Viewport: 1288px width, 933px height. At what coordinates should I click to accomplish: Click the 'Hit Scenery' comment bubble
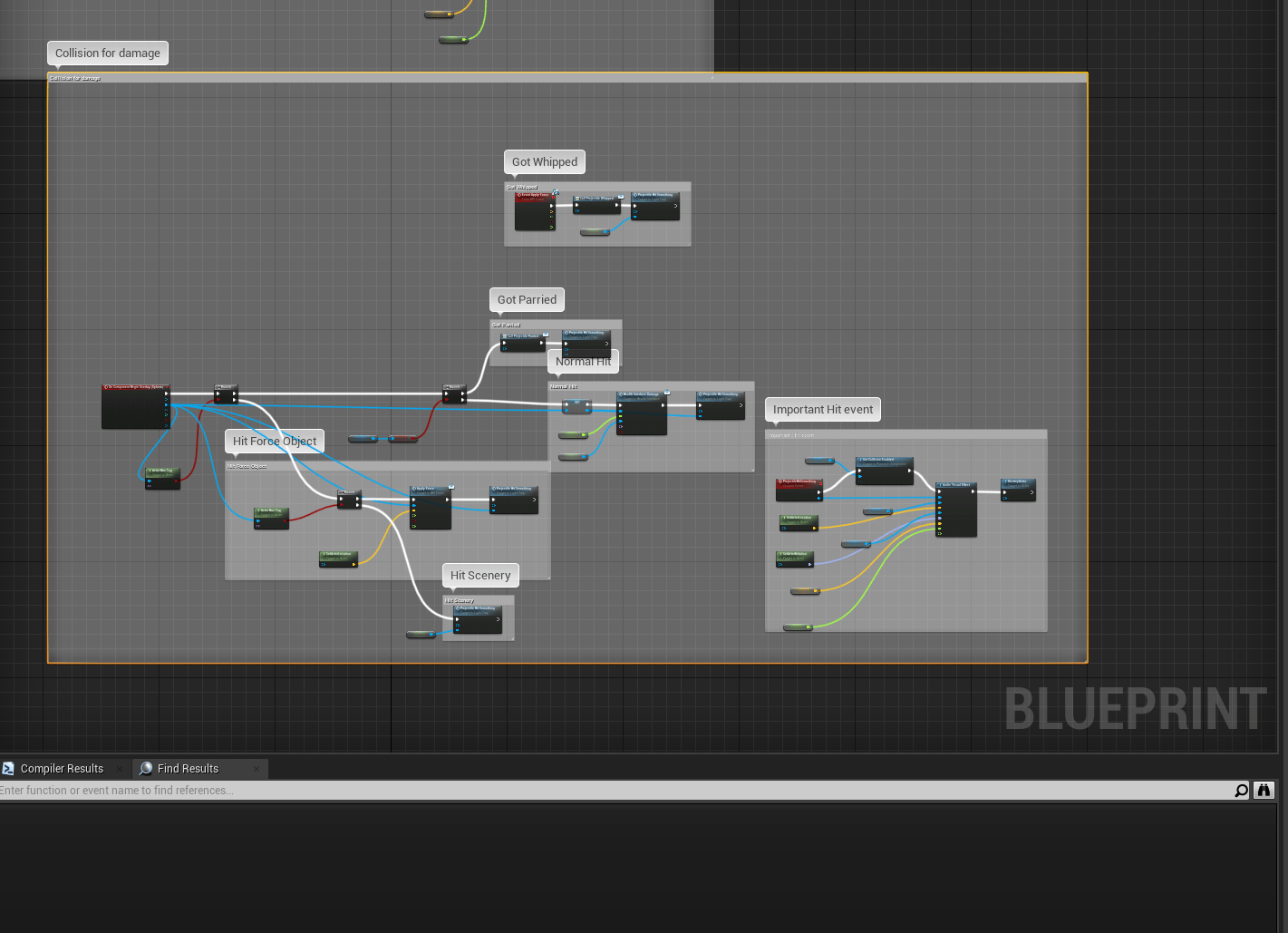tap(479, 576)
